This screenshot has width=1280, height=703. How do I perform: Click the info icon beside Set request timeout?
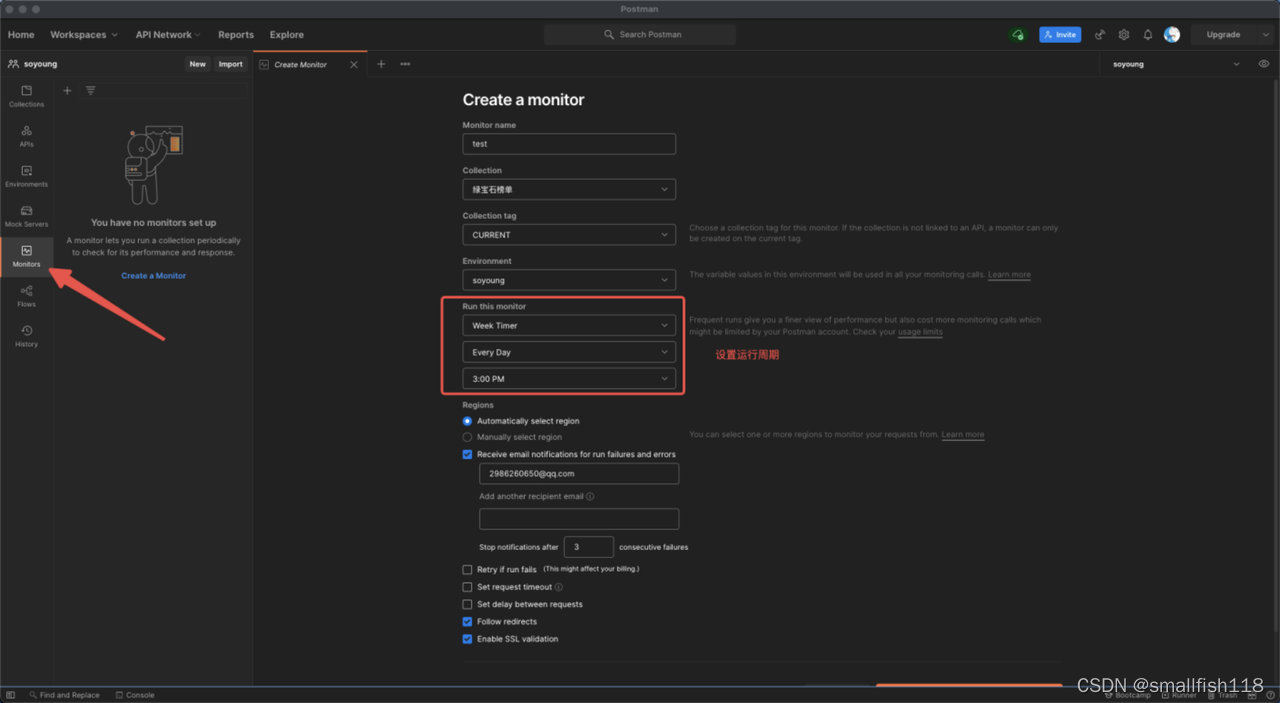(x=559, y=587)
